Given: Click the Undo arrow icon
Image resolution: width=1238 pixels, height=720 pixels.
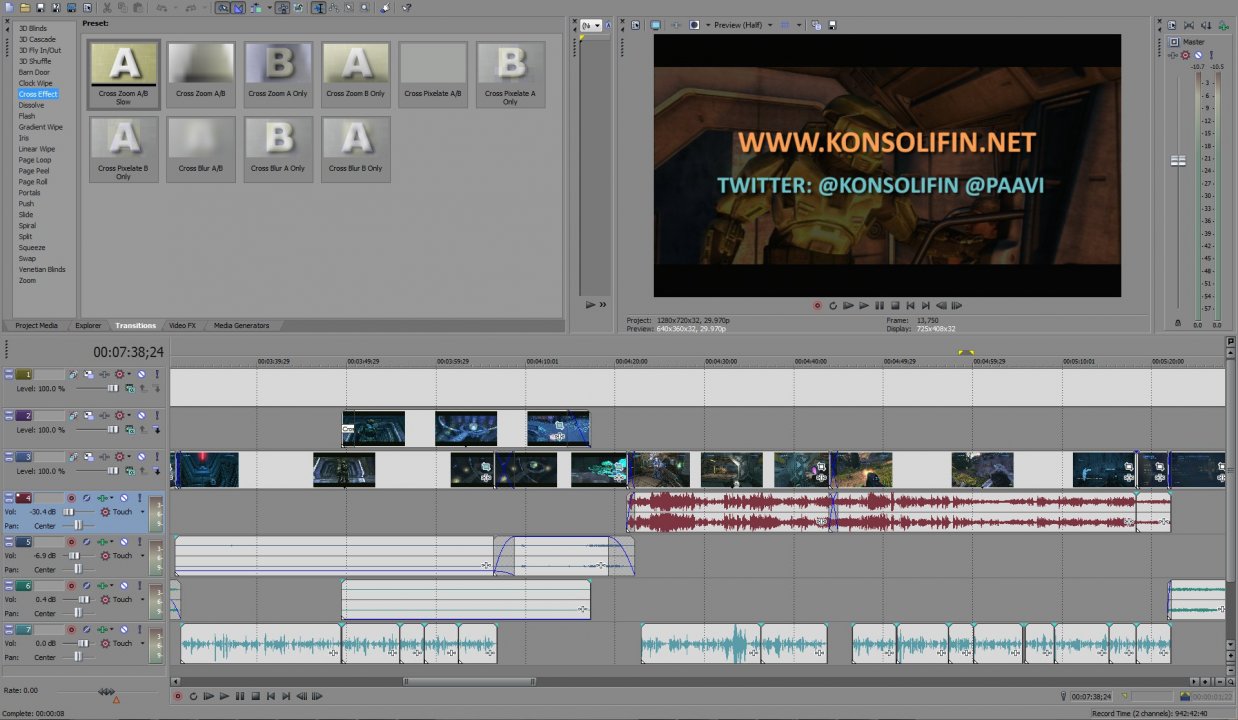Looking at the screenshot, I should coord(162,8).
